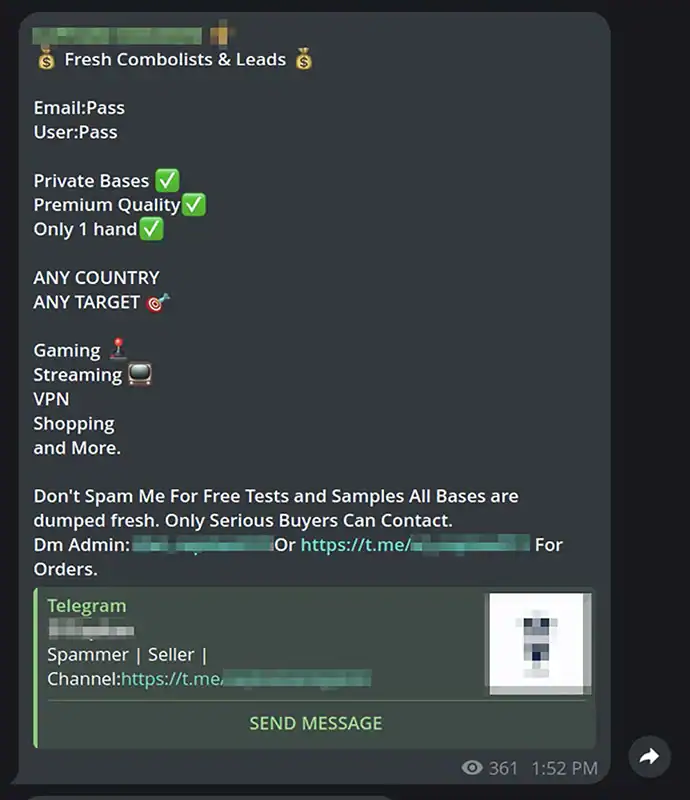The width and height of the screenshot is (690, 800).
Task: Click the TV emoji beside Streaming
Action: coord(141,374)
